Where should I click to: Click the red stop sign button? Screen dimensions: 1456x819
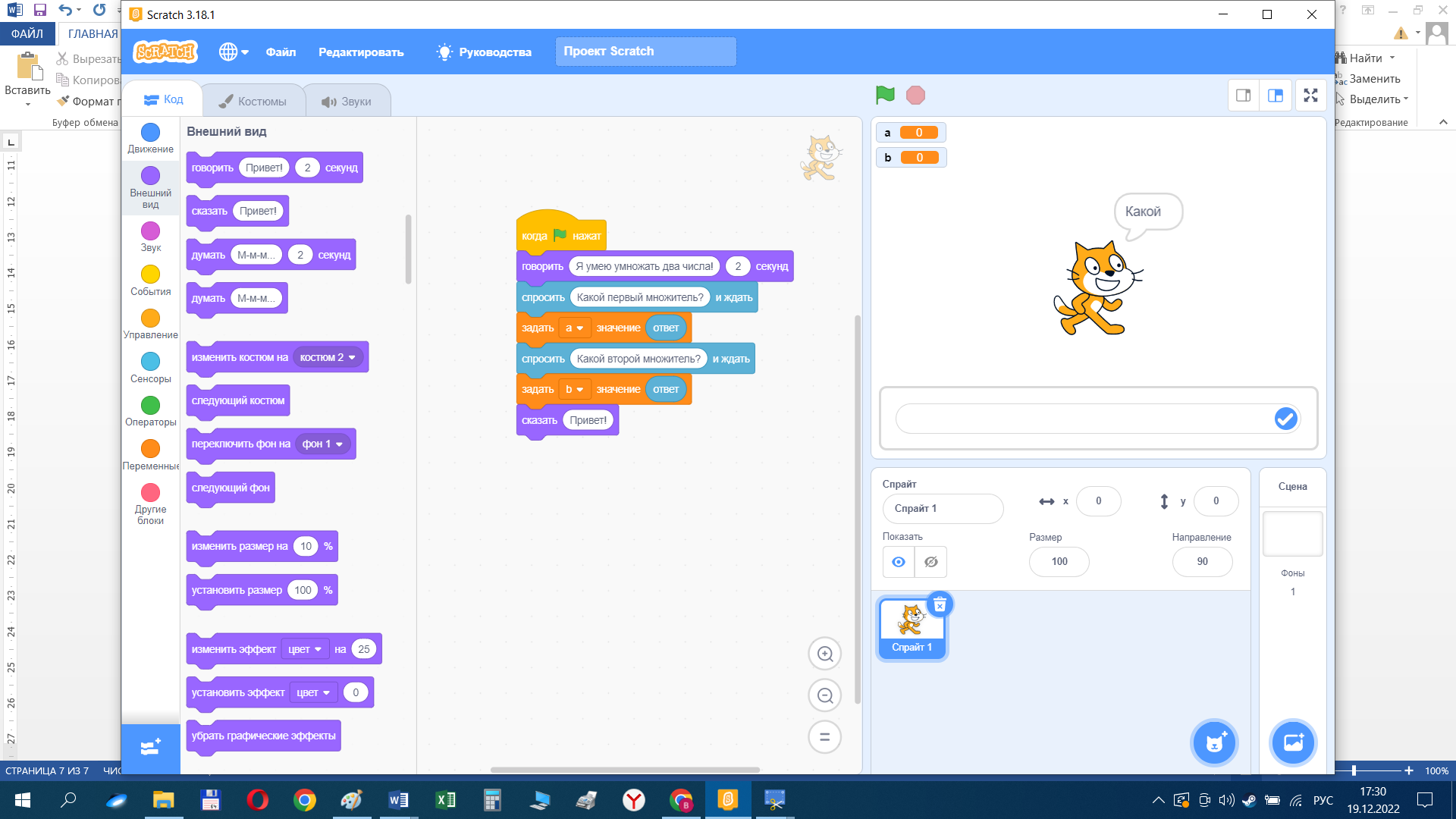pyautogui.click(x=916, y=95)
